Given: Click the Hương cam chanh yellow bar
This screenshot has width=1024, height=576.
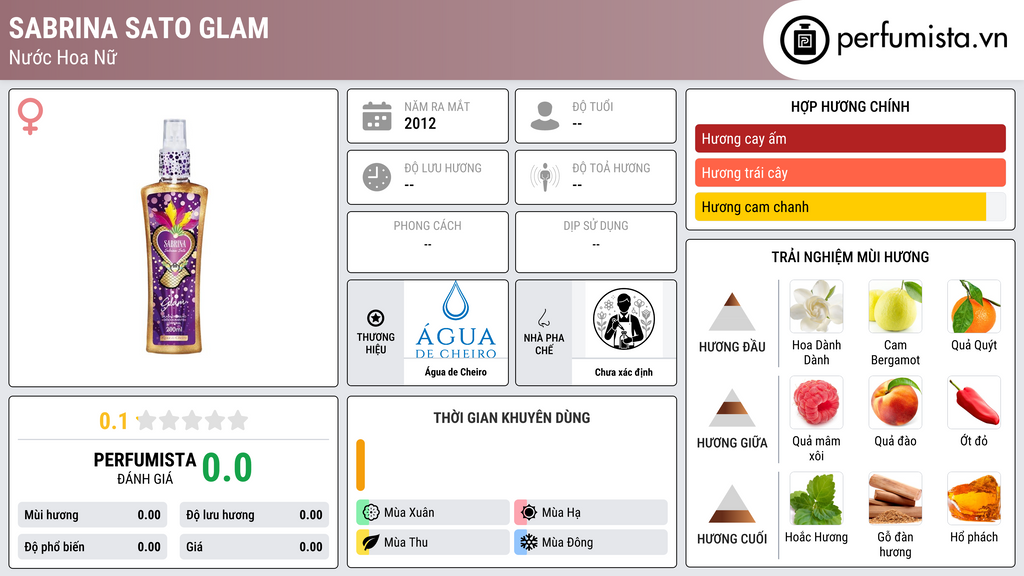Looking at the screenshot, I should click(840, 207).
